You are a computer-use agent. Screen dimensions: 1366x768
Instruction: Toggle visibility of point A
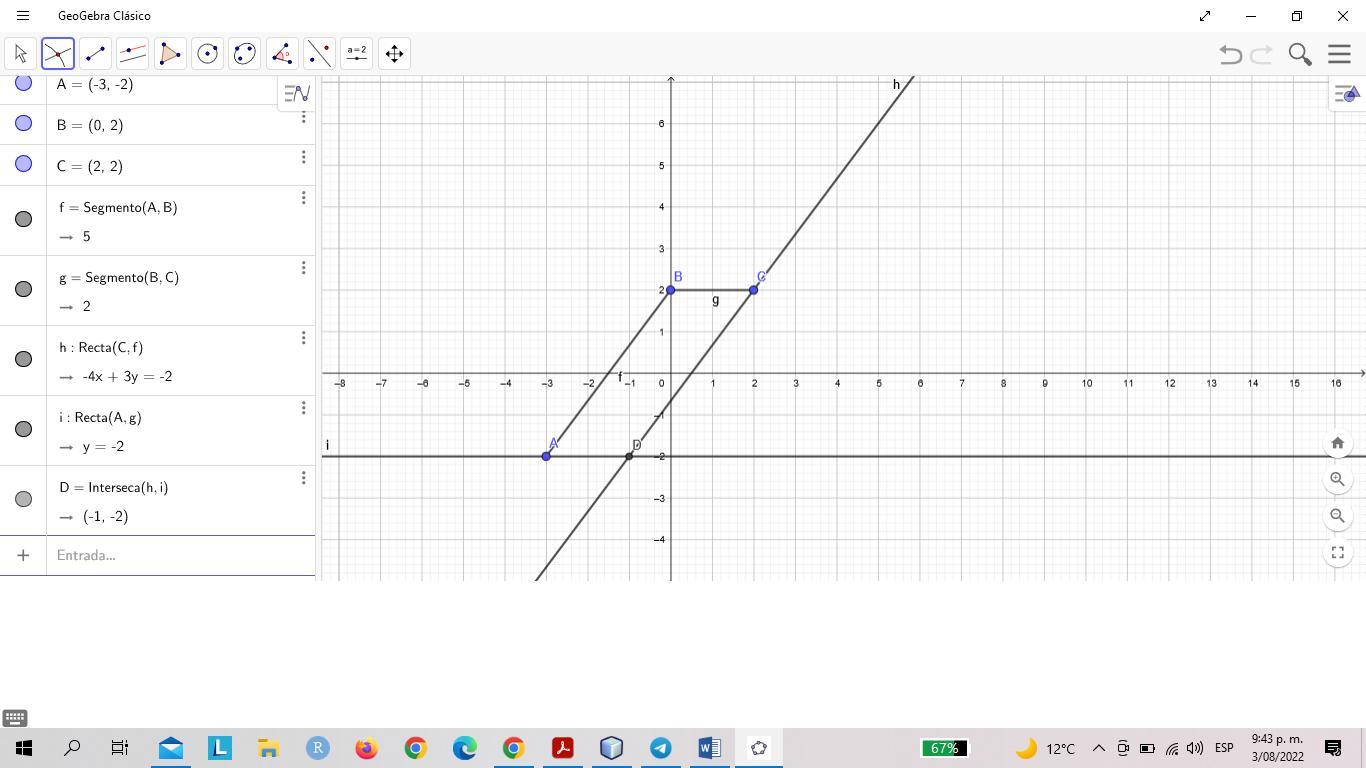[23, 83]
